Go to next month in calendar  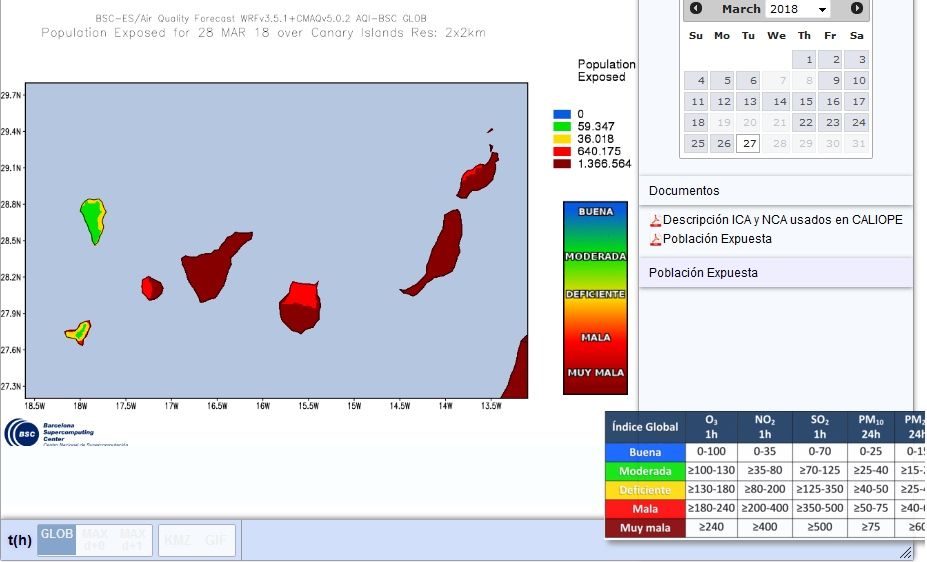857,8
